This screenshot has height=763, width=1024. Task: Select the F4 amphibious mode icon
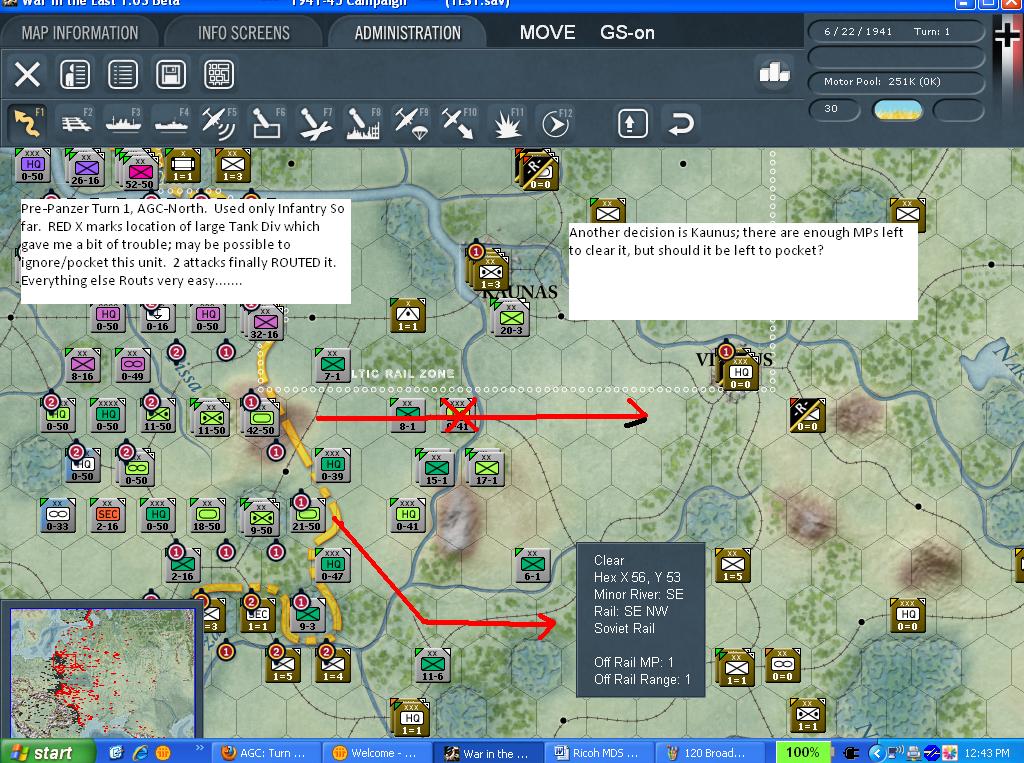(172, 122)
